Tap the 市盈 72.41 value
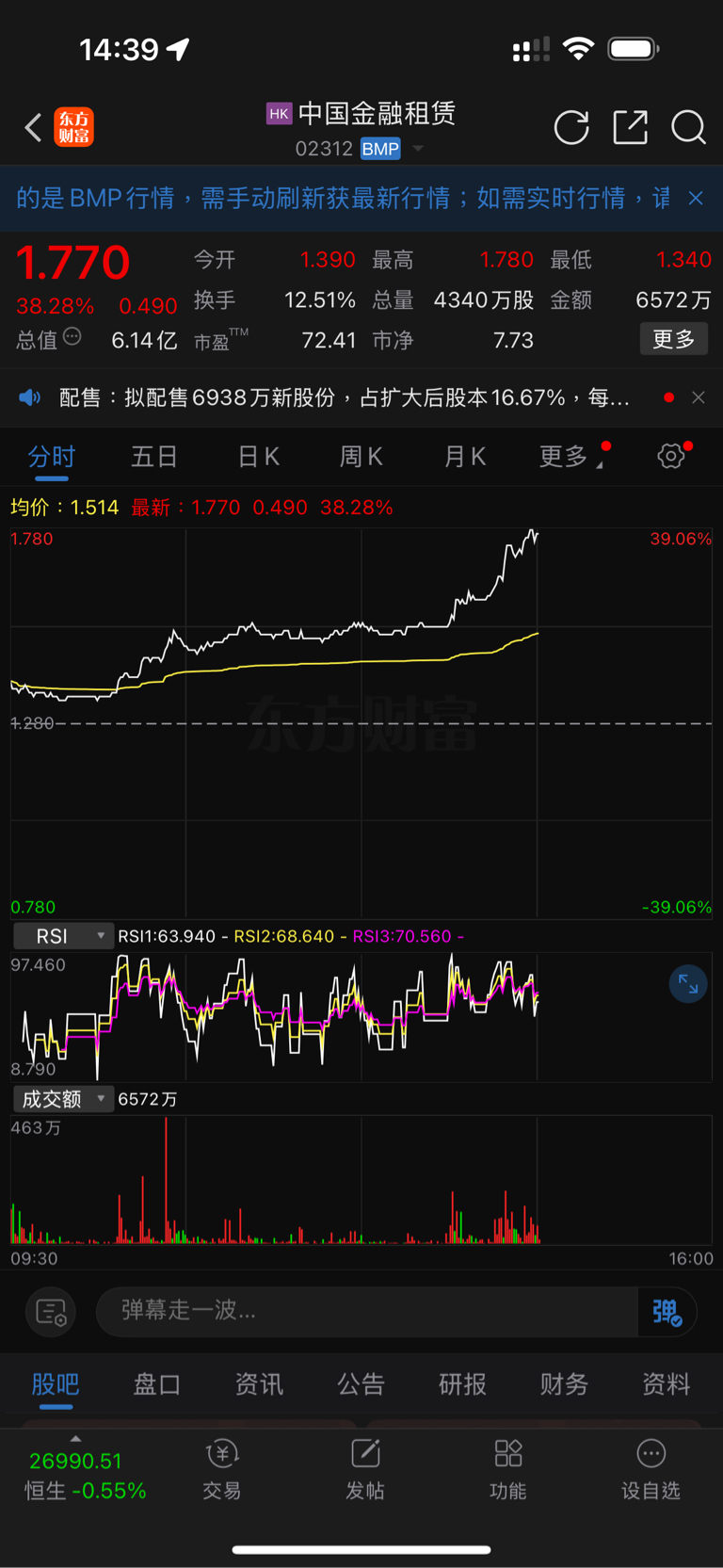Viewport: 723px width, 1568px height. (329, 340)
